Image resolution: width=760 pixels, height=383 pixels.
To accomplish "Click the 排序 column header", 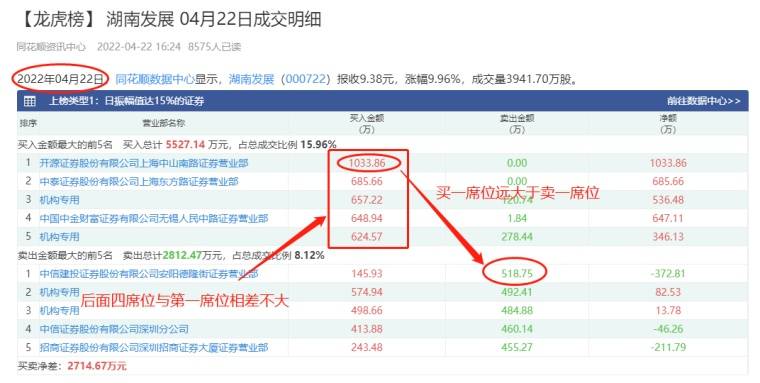I will tap(28, 123).
